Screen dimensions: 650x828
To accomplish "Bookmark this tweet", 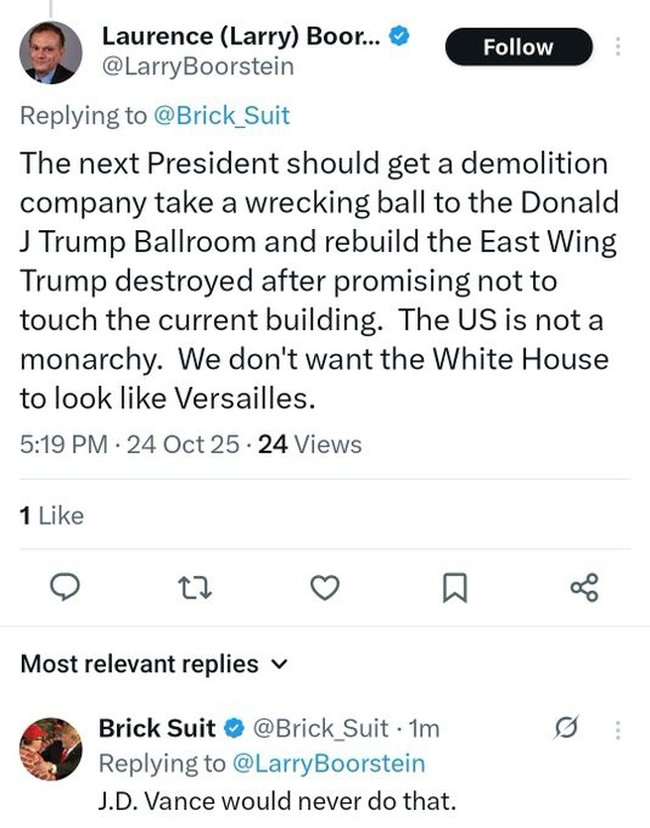I will pyautogui.click(x=455, y=589).
